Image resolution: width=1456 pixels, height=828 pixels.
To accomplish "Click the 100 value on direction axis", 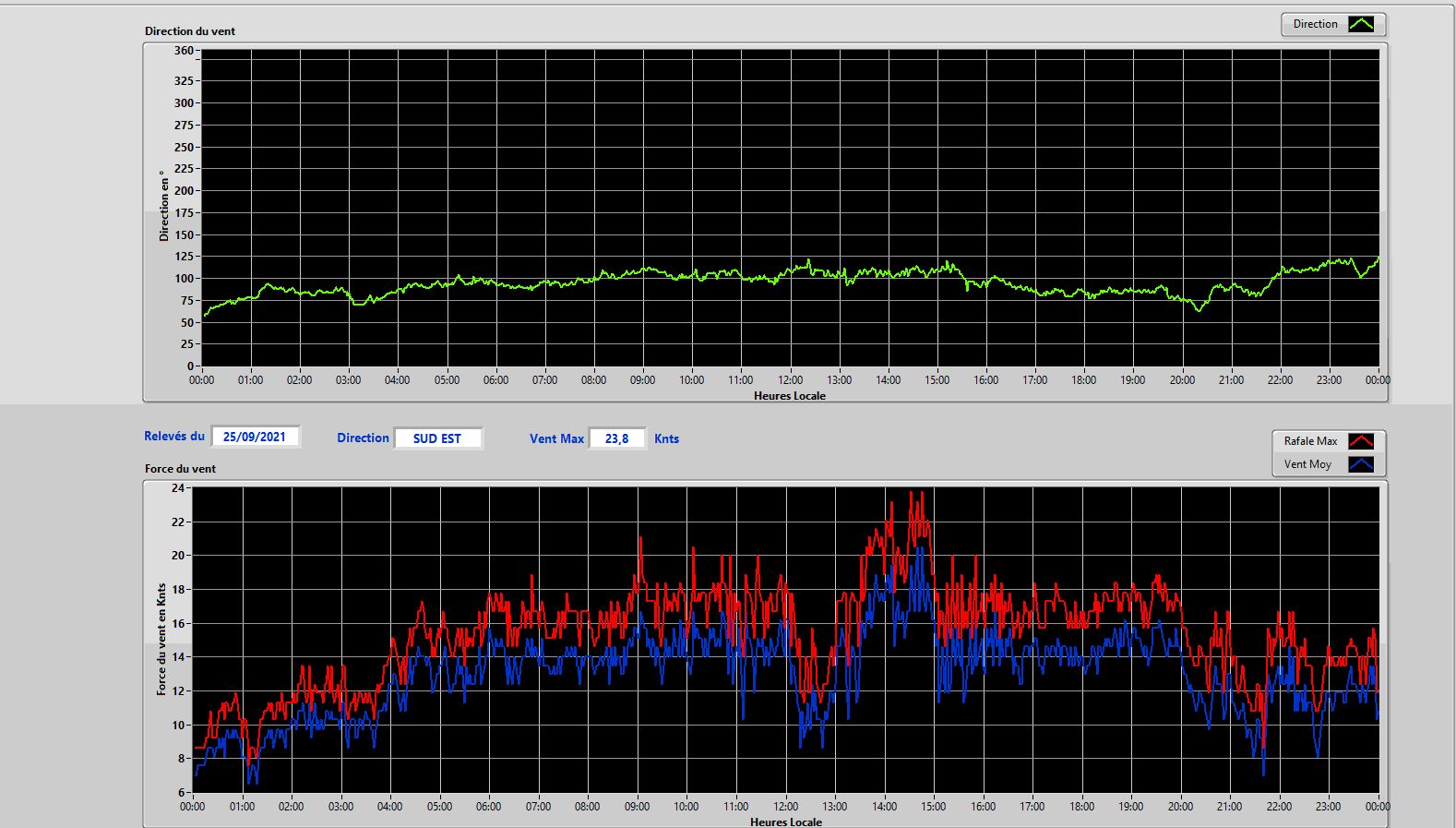I will (184, 279).
